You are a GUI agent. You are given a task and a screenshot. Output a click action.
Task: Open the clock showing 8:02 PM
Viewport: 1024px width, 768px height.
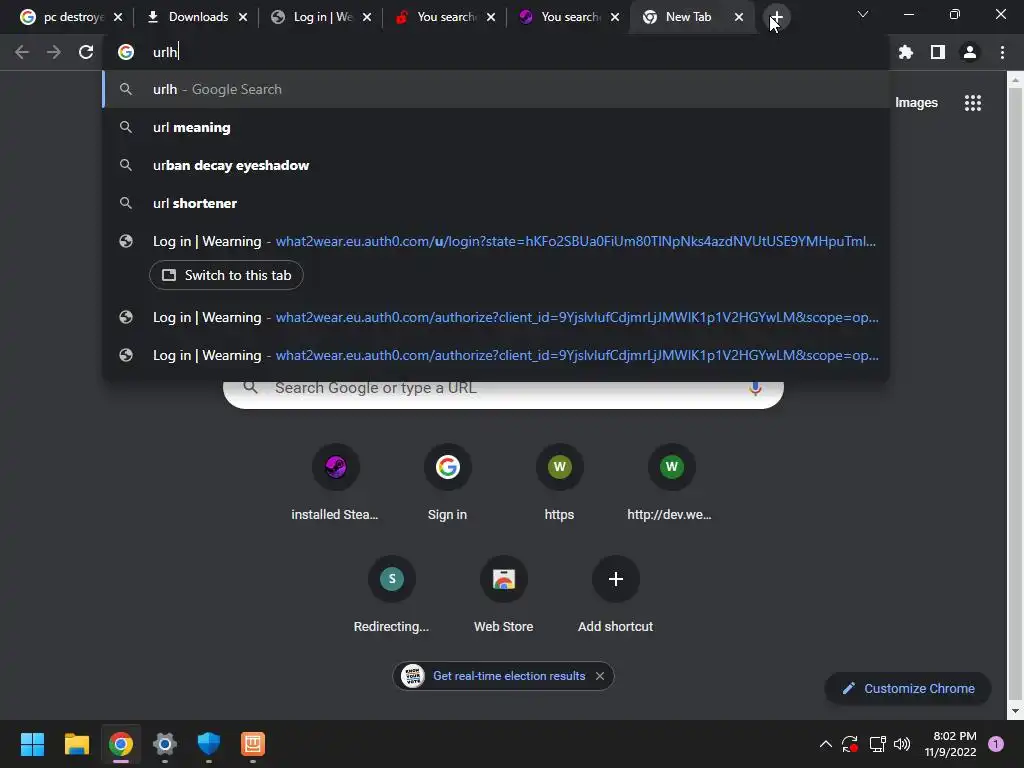point(950,744)
